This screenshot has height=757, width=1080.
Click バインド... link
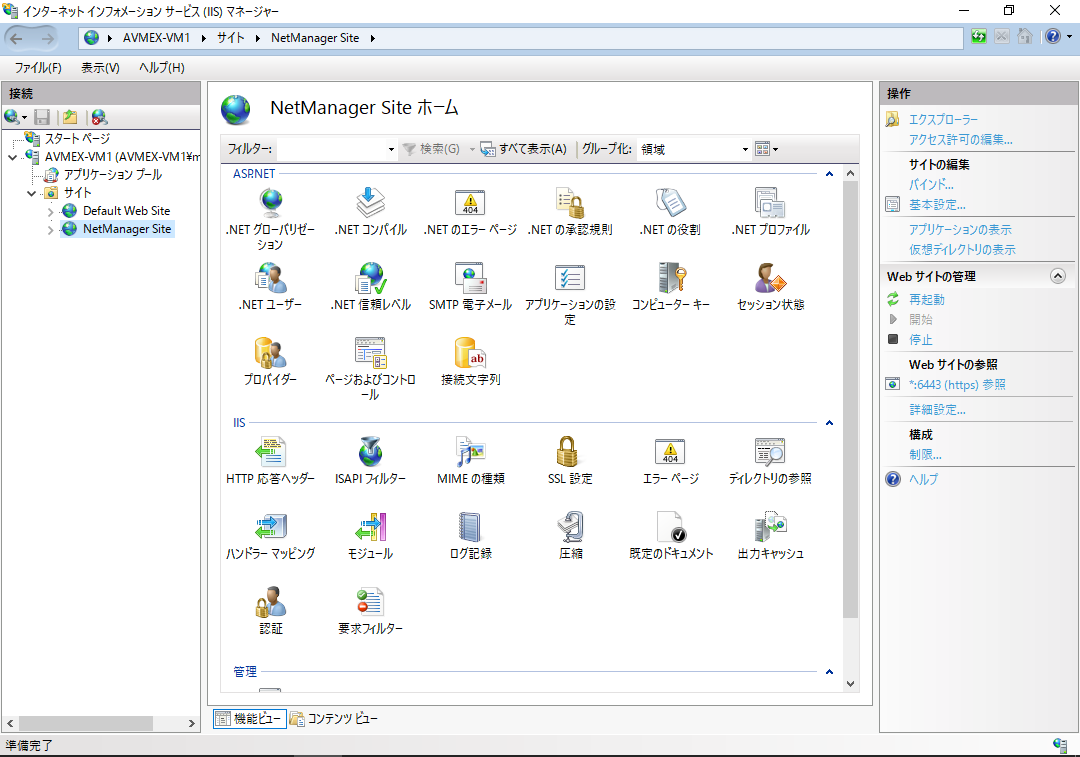(931, 185)
